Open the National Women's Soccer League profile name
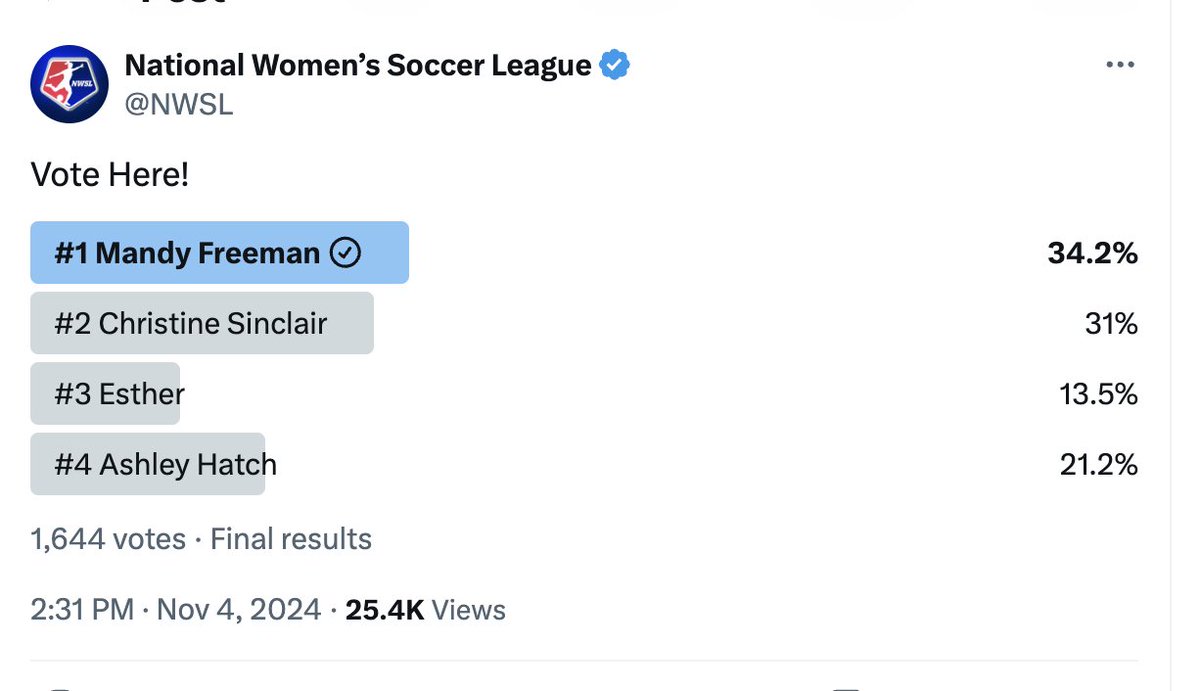The height and width of the screenshot is (691, 1200). tap(357, 66)
